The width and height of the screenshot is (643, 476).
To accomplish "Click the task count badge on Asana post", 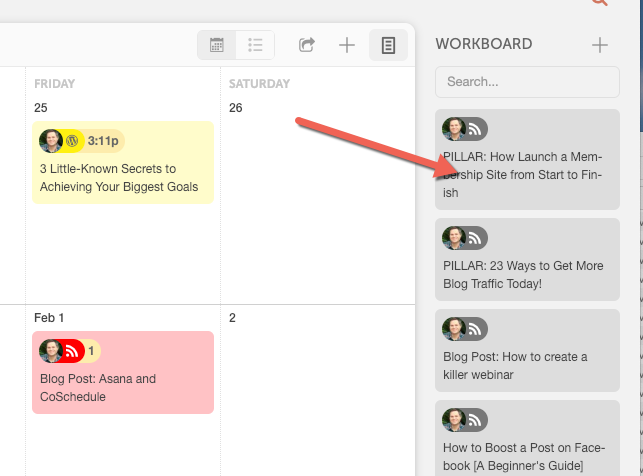I will tap(91, 351).
